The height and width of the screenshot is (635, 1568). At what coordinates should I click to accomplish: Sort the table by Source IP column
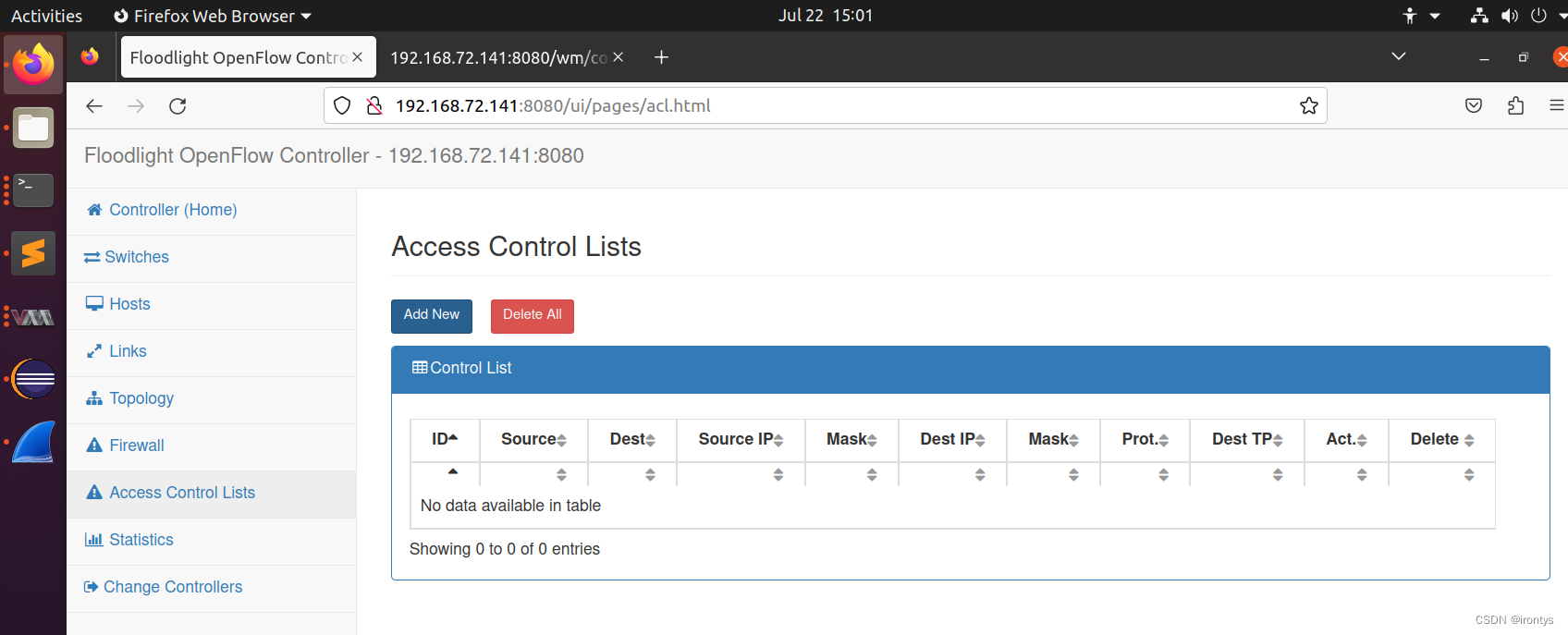tap(741, 440)
